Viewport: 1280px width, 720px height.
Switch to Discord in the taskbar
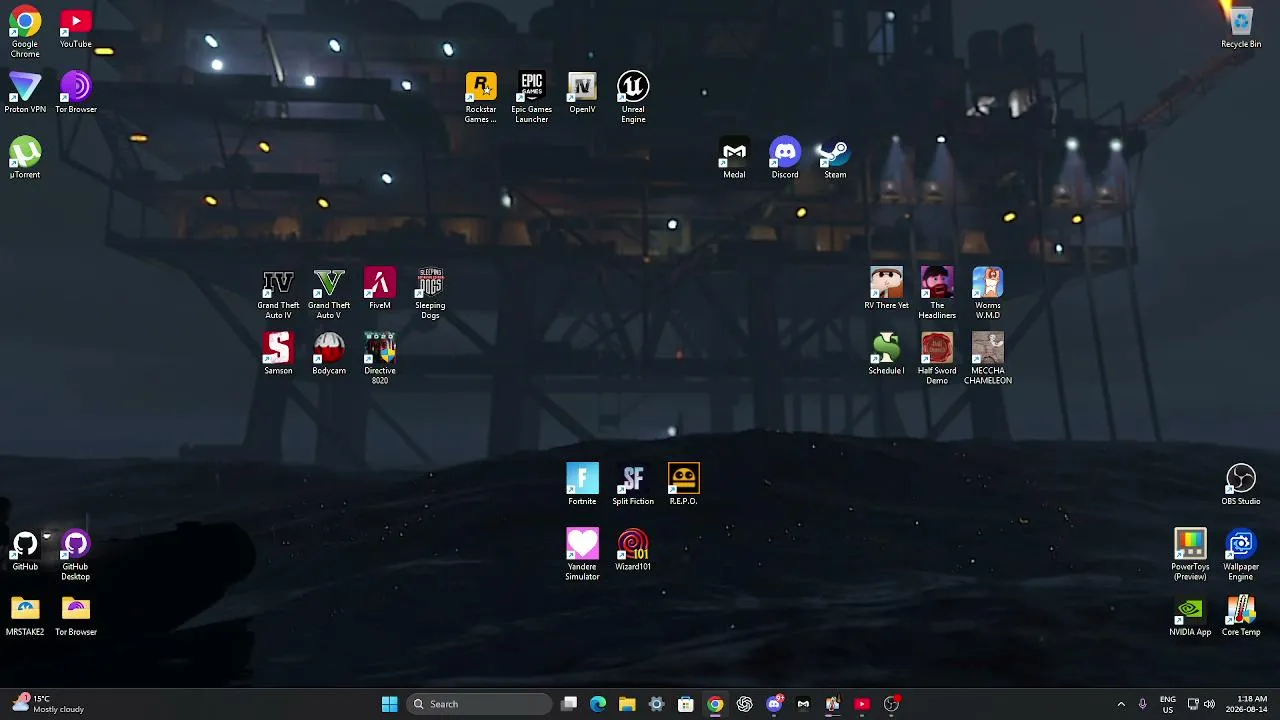774,704
